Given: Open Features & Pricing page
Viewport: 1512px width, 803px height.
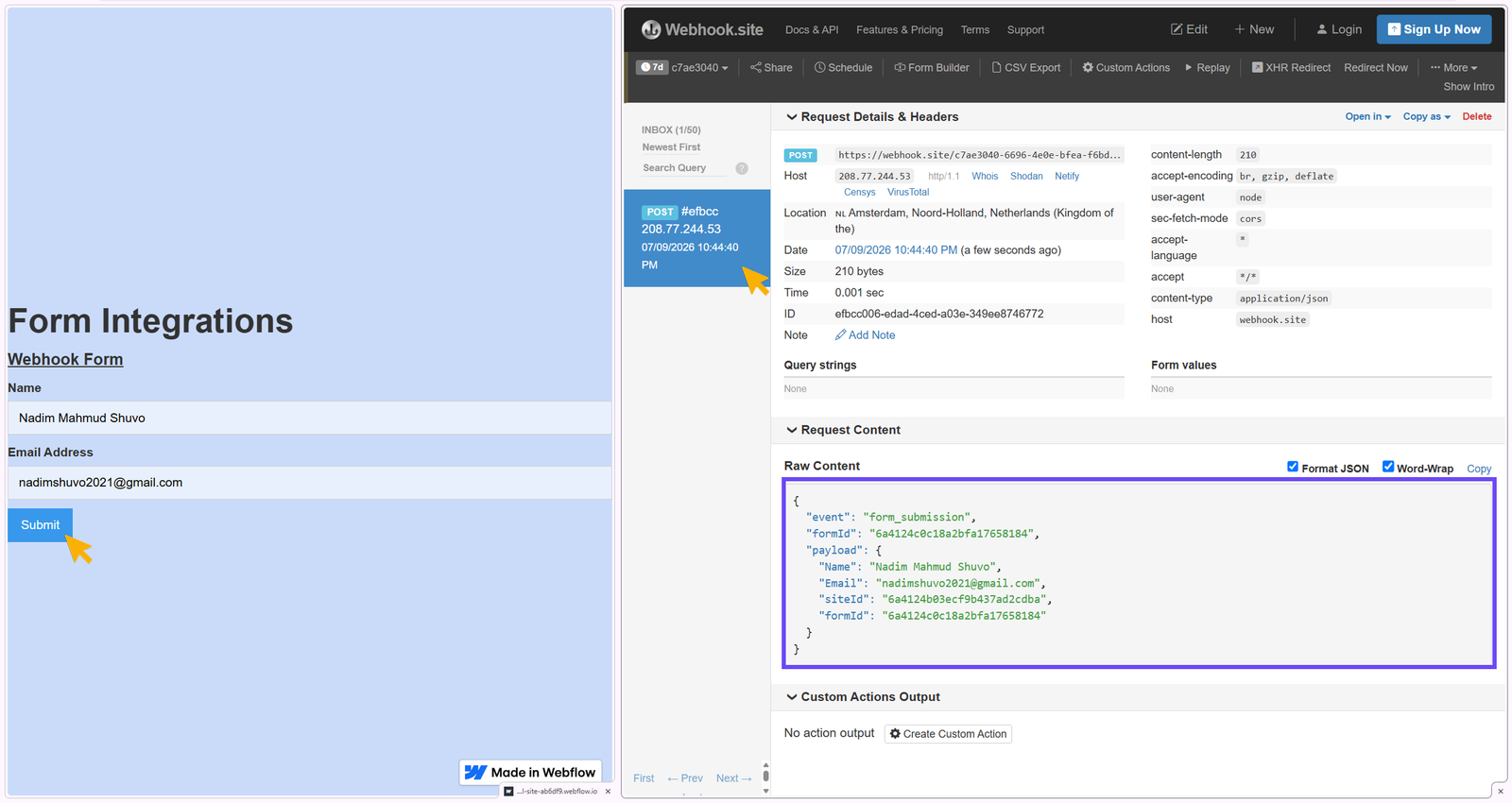Looking at the screenshot, I should click(900, 30).
